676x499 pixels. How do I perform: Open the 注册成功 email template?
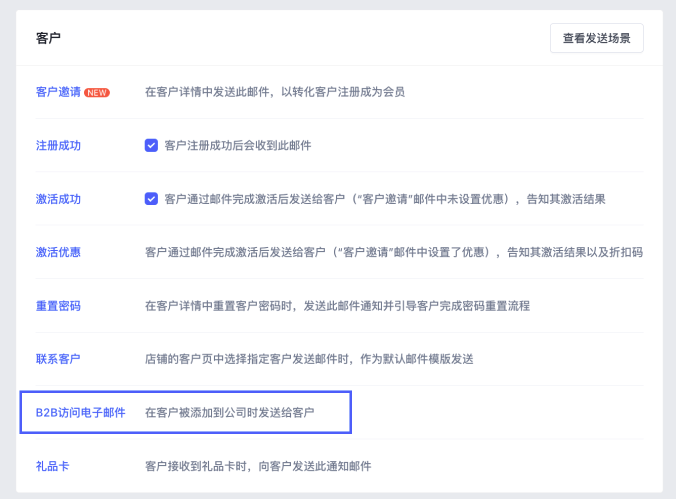(x=58, y=145)
